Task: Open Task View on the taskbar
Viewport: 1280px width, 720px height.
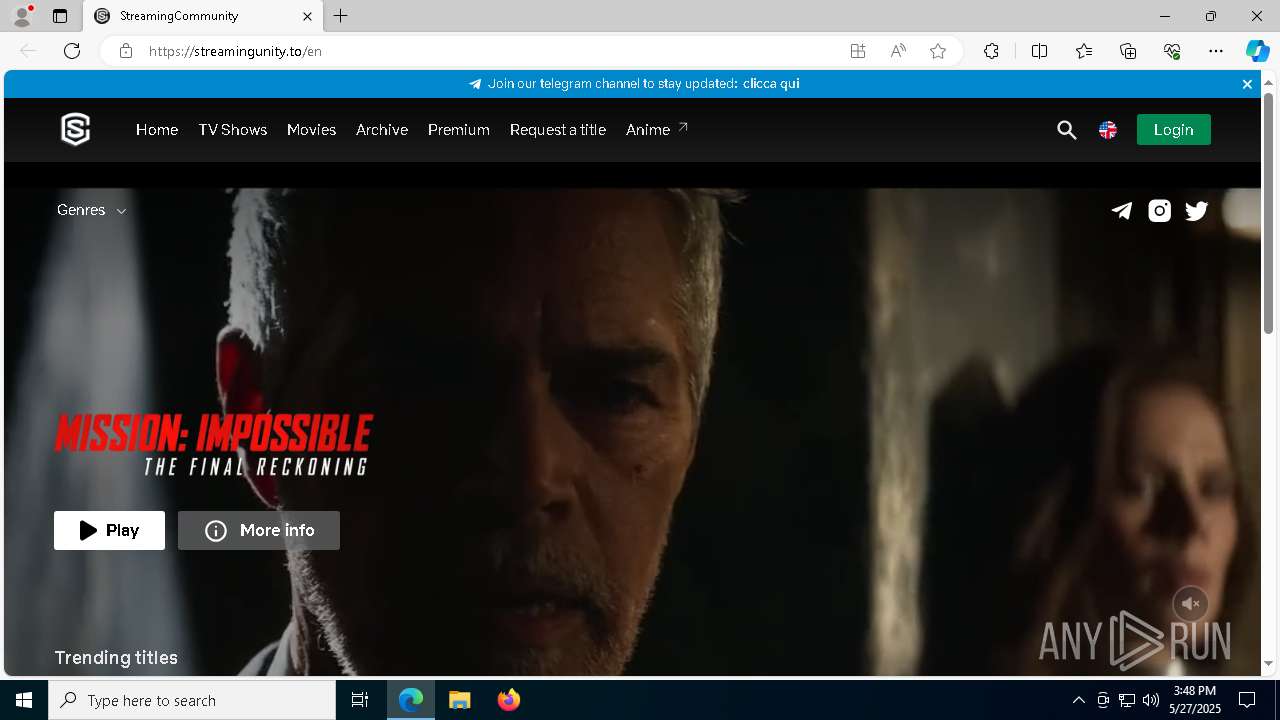Action: (x=360, y=700)
